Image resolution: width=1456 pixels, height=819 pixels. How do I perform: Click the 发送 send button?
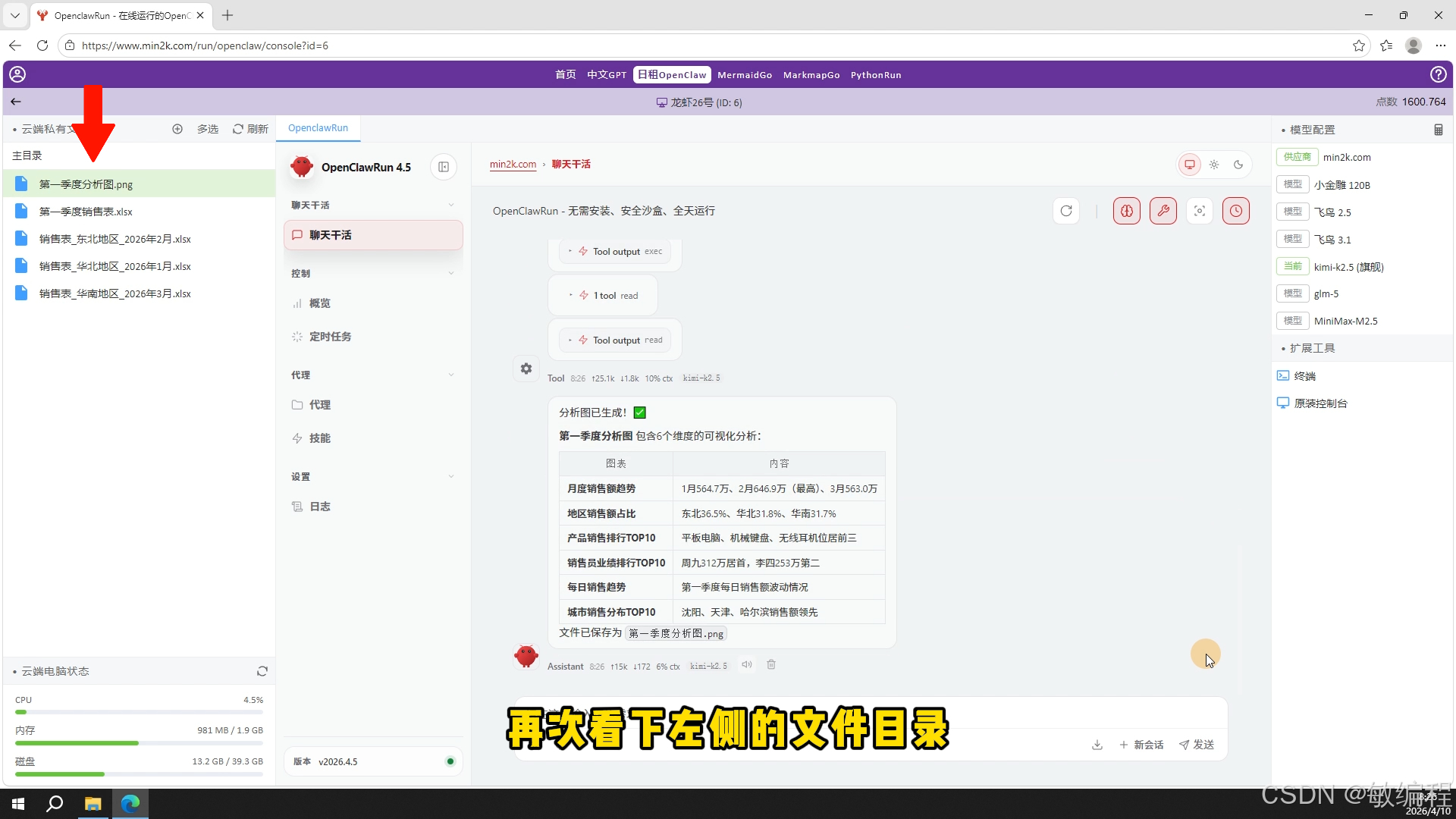(x=1197, y=745)
